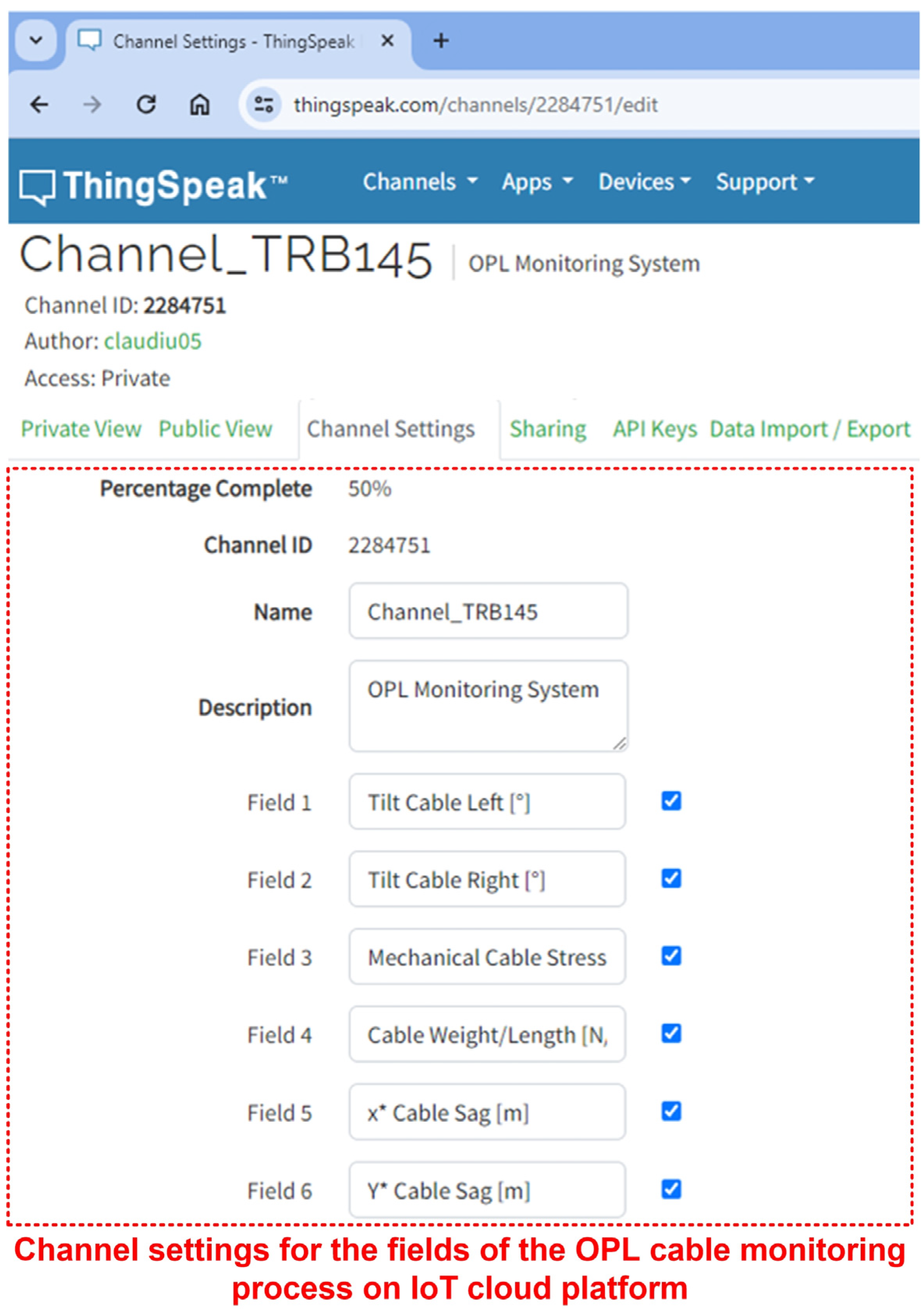Screen dimensions: 924x1314
Task: Toggle the Field 3 checkbox
Action: tap(671, 956)
